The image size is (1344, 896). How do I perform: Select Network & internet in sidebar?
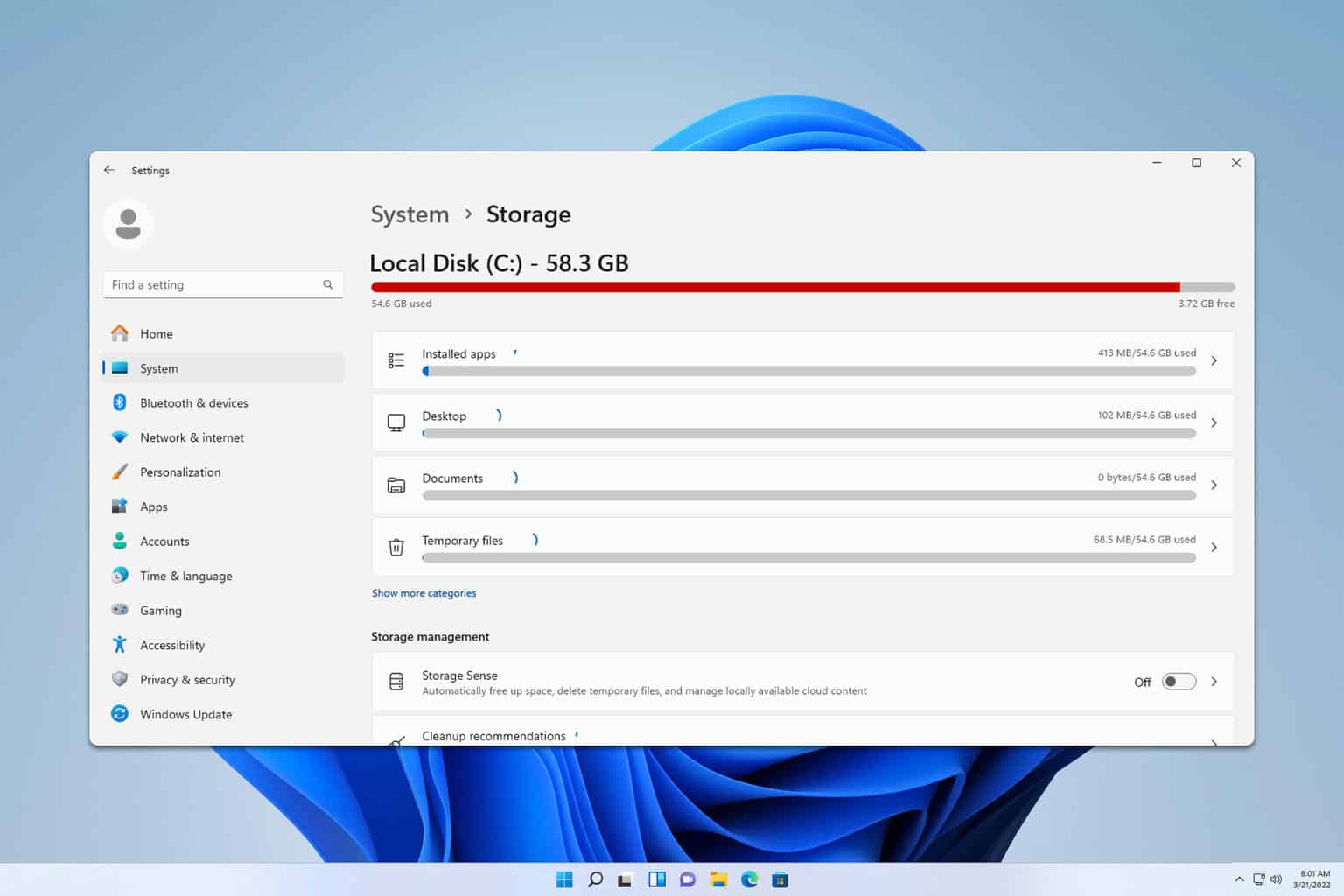(x=223, y=437)
